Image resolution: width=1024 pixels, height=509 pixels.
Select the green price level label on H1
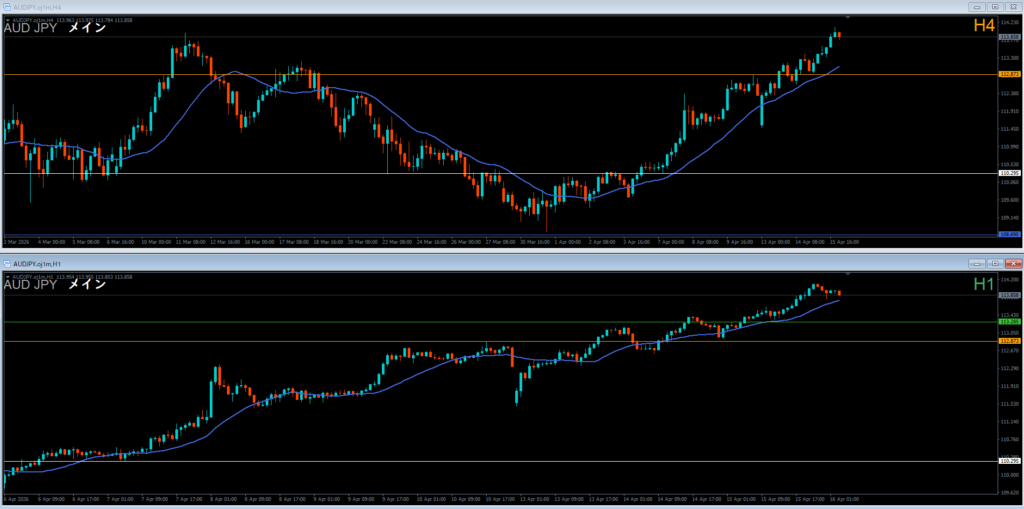click(1009, 322)
